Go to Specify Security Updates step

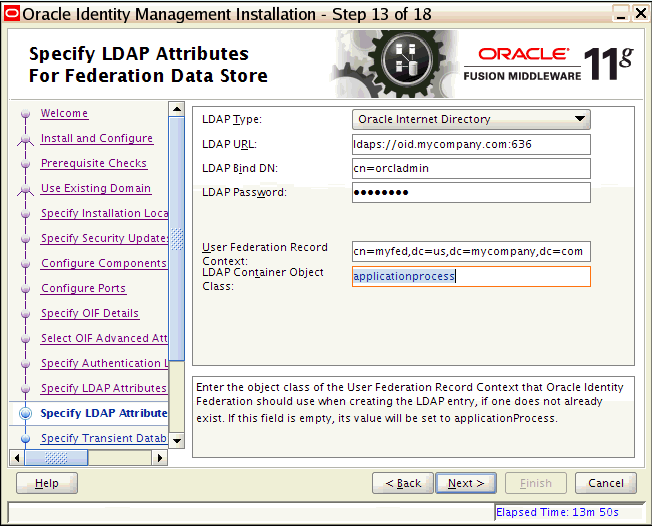[104, 238]
